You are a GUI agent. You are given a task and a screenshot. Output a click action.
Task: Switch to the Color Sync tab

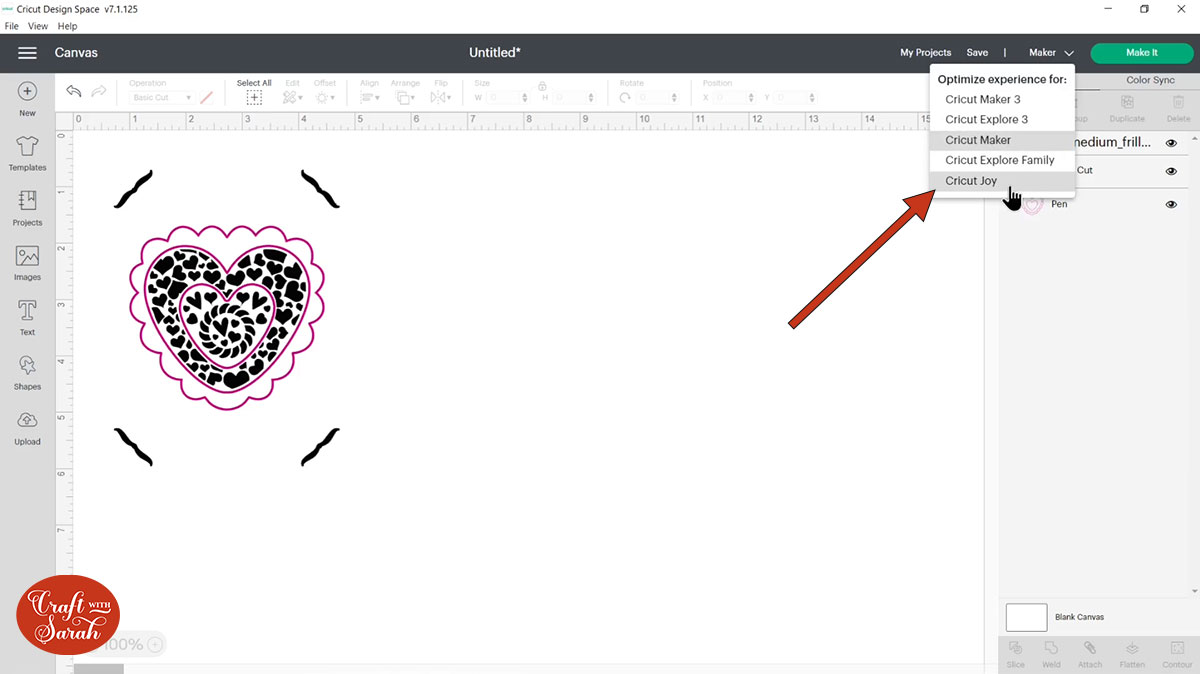click(x=1150, y=80)
